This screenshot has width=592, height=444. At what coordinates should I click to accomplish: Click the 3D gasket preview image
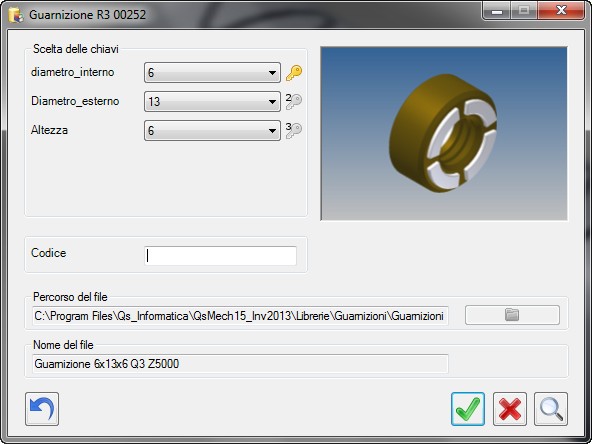click(x=444, y=134)
